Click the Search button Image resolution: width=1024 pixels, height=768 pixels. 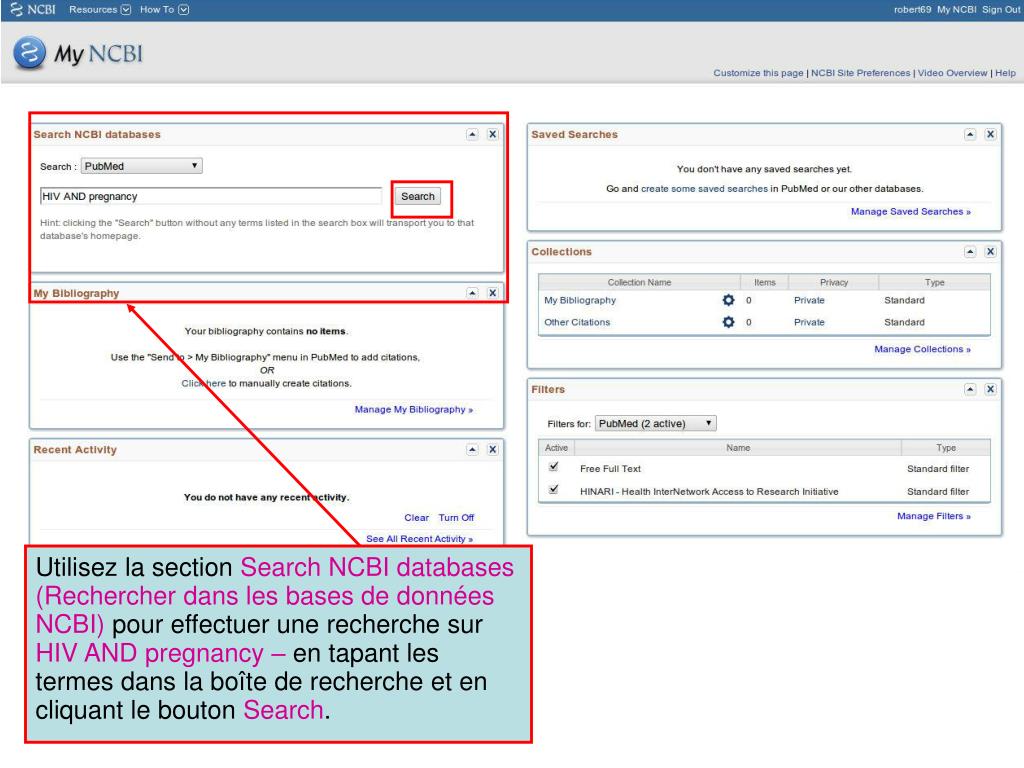tap(418, 196)
